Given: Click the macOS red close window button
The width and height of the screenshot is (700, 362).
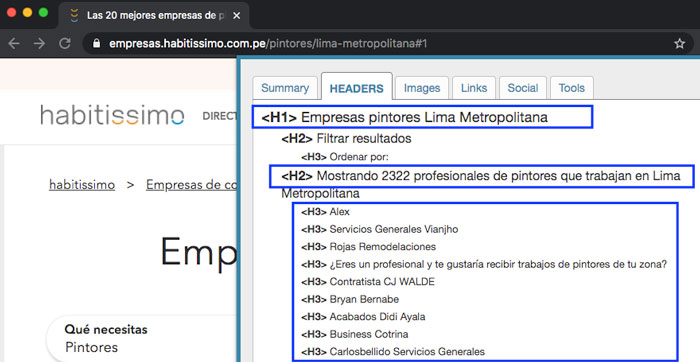Looking at the screenshot, I should (x=12, y=12).
